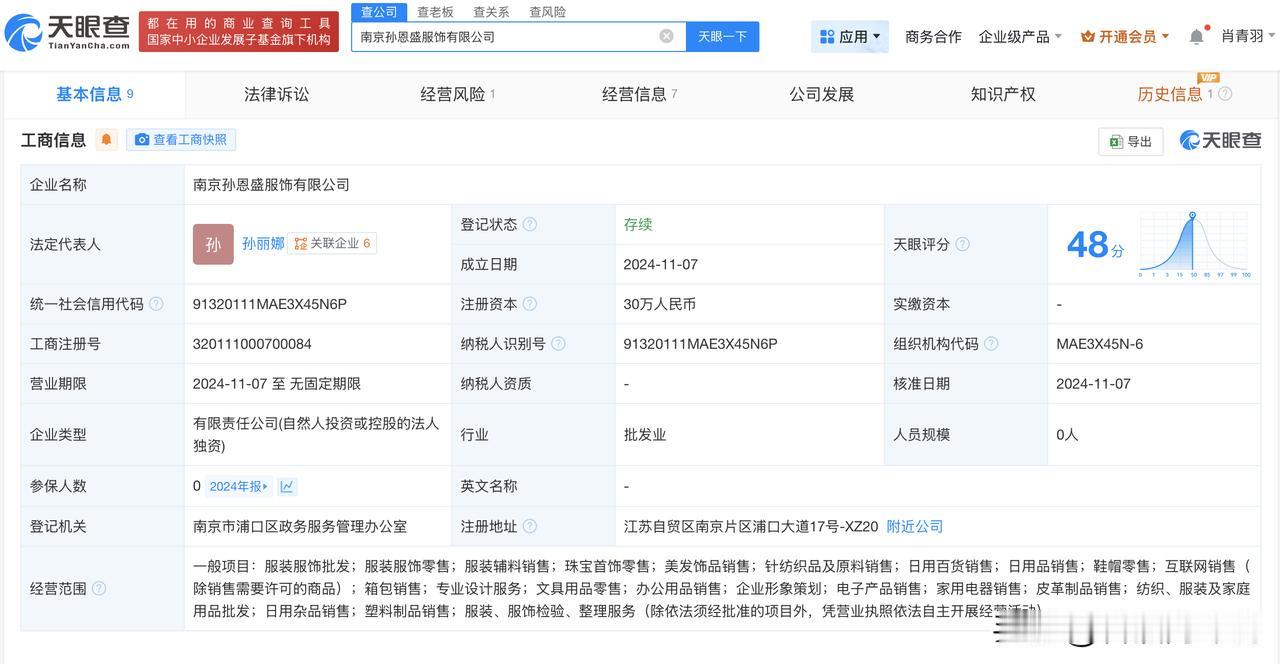The width and height of the screenshot is (1280, 664).
Task: Click the red banner 都在用的商业查询工具
Action: (x=238, y=32)
